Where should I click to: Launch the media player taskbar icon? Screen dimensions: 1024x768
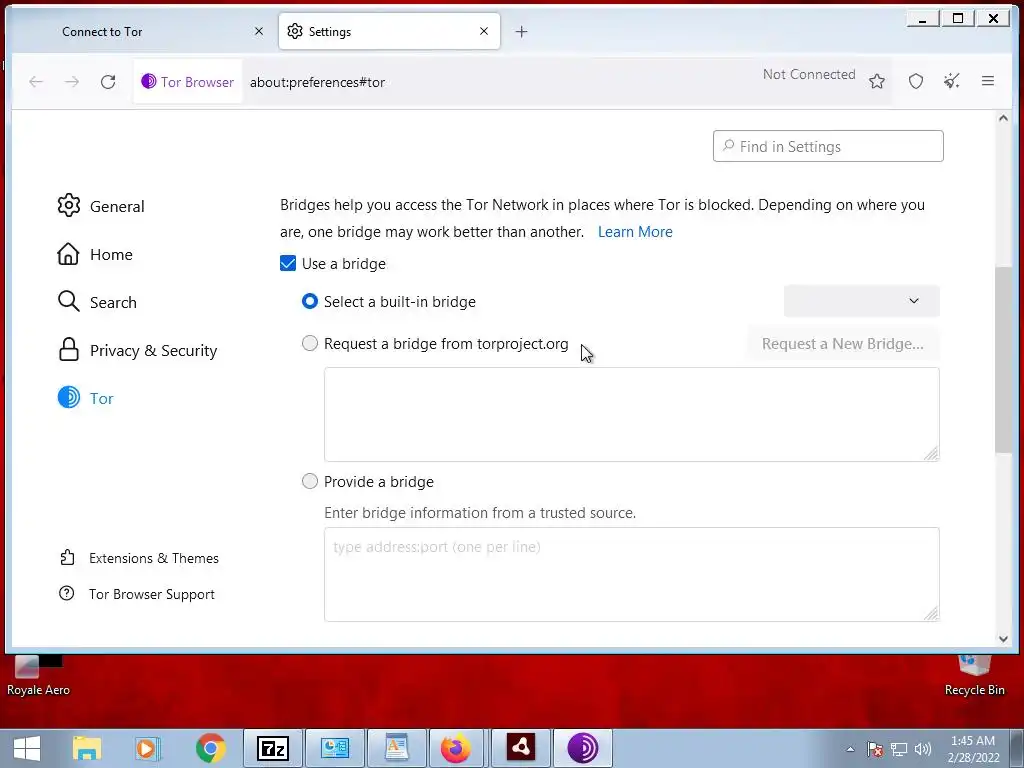click(x=148, y=748)
